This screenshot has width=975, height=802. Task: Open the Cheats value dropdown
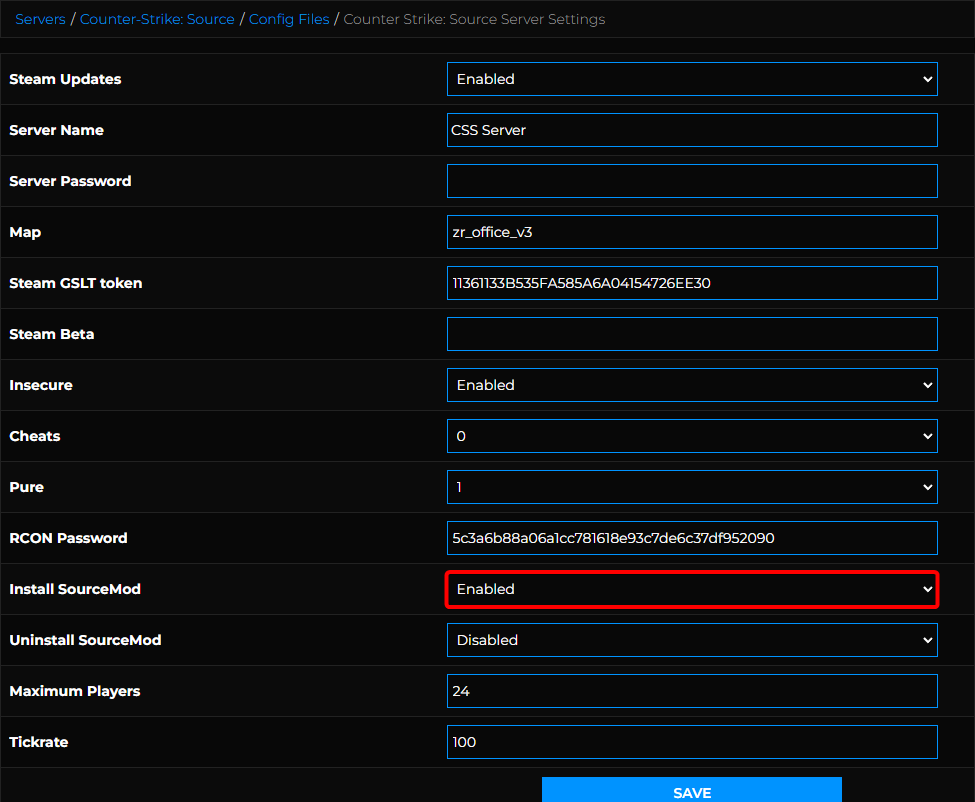691,436
